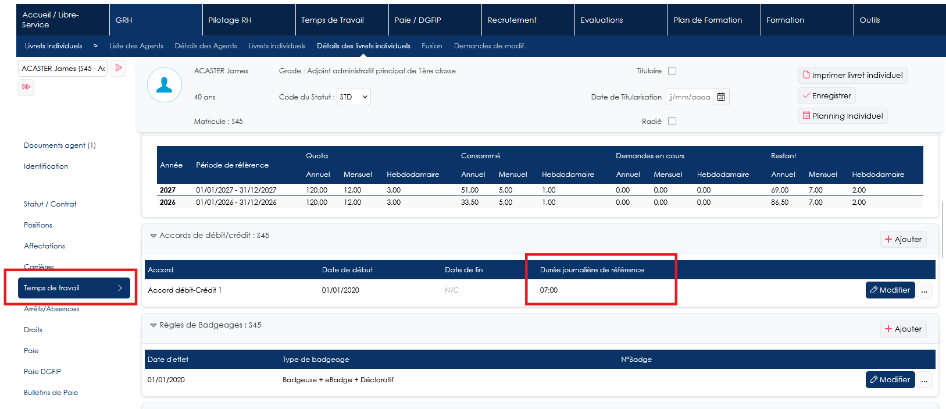Jump to last agent with double-arrow icon
Image resolution: width=946 pixels, height=409 pixels.
(x=26, y=87)
